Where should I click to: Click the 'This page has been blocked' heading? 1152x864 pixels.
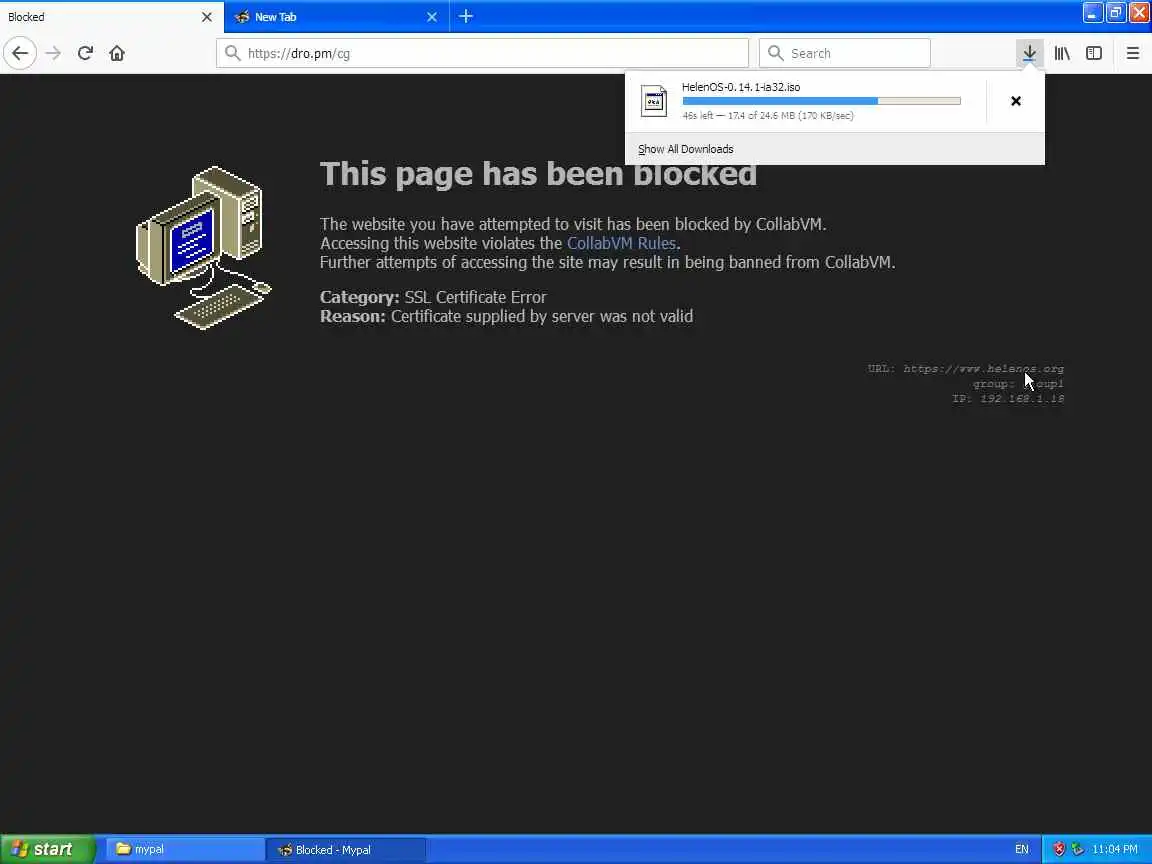pos(538,174)
